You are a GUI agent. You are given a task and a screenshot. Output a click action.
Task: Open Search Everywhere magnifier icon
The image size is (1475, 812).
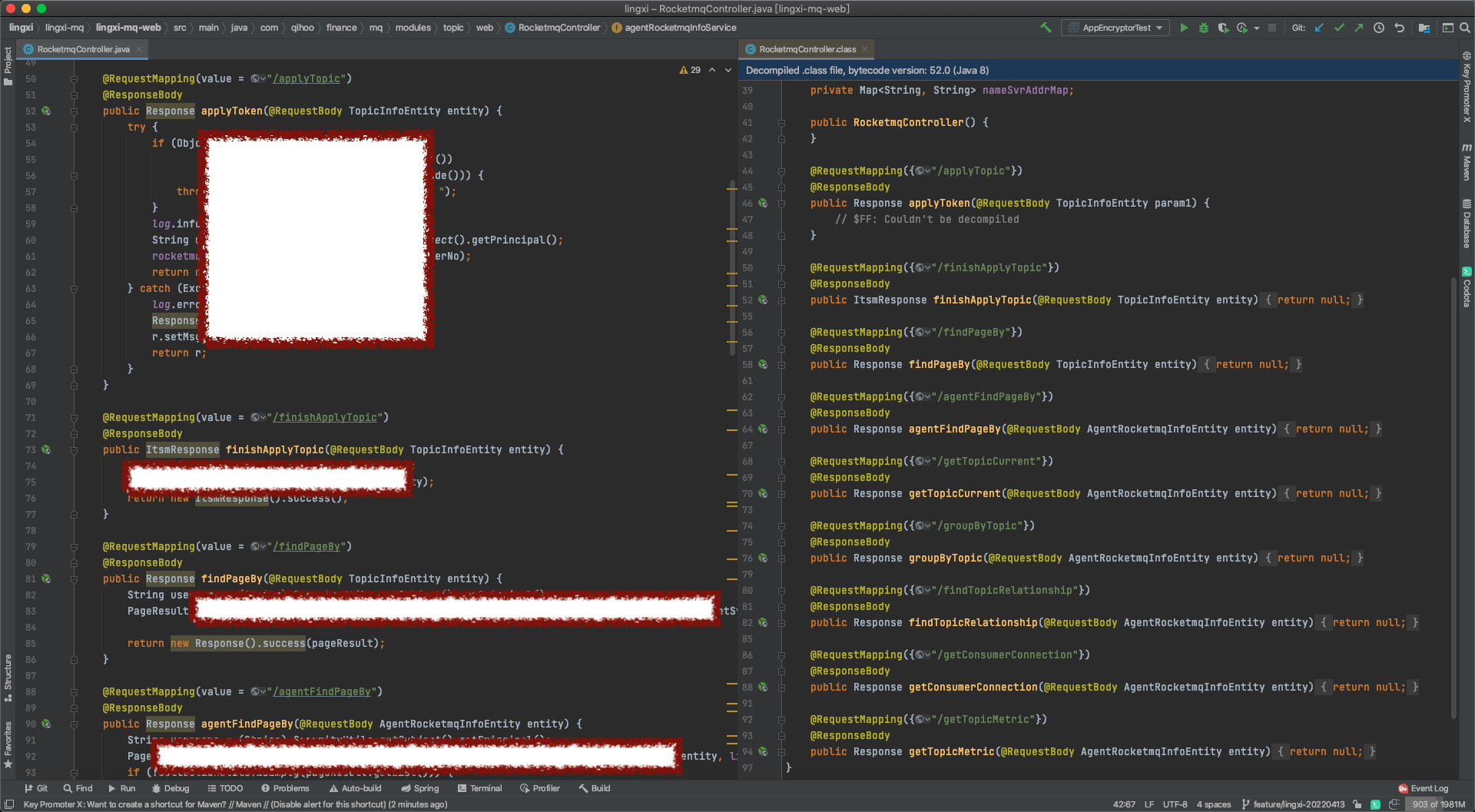(1464, 28)
